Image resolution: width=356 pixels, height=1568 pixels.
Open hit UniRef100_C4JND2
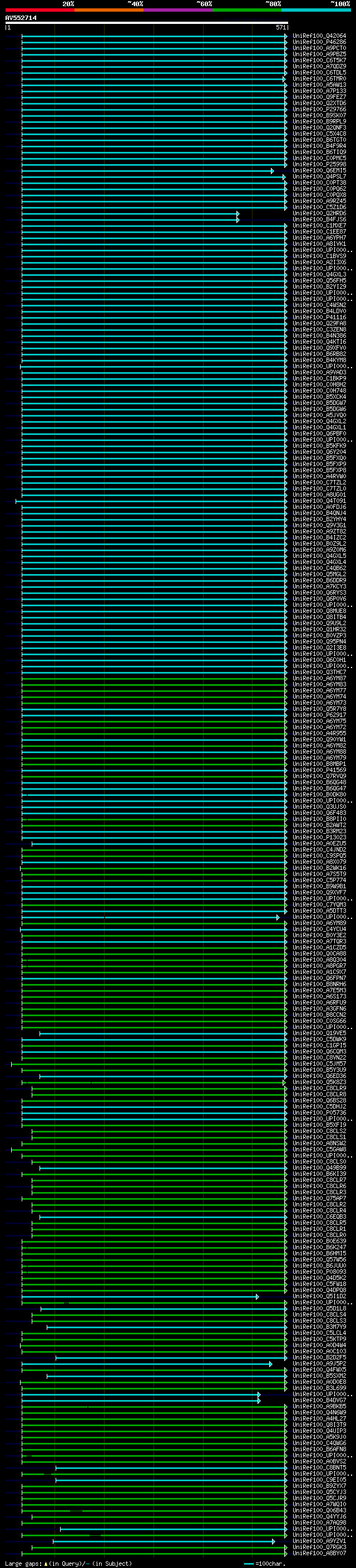tap(319, 850)
